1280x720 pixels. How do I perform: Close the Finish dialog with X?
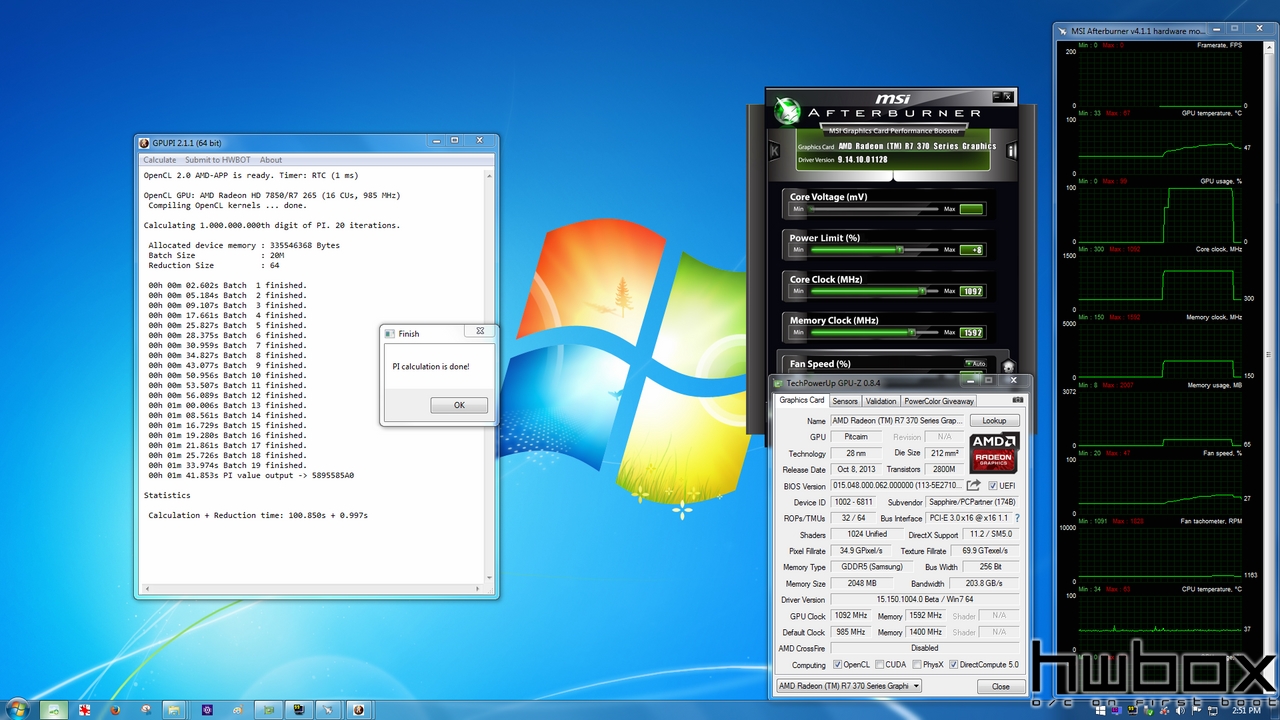(480, 331)
